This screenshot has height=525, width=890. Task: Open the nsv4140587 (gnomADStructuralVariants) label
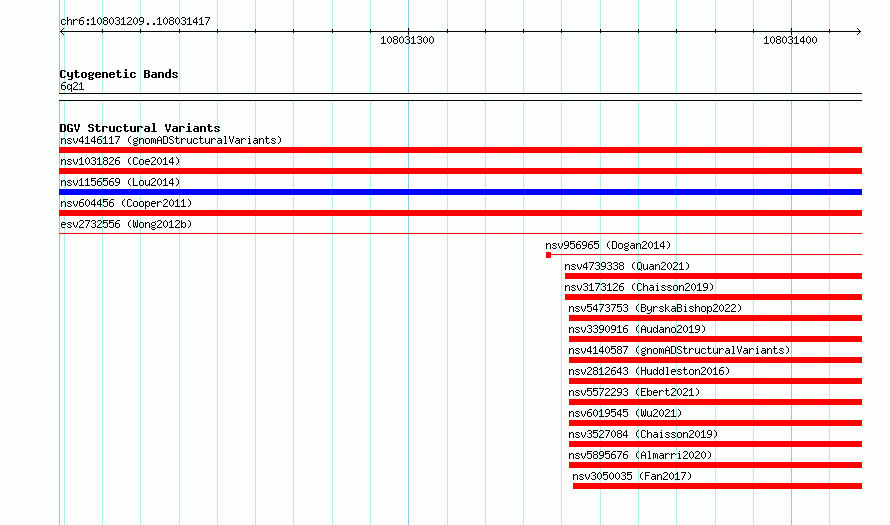(x=679, y=350)
